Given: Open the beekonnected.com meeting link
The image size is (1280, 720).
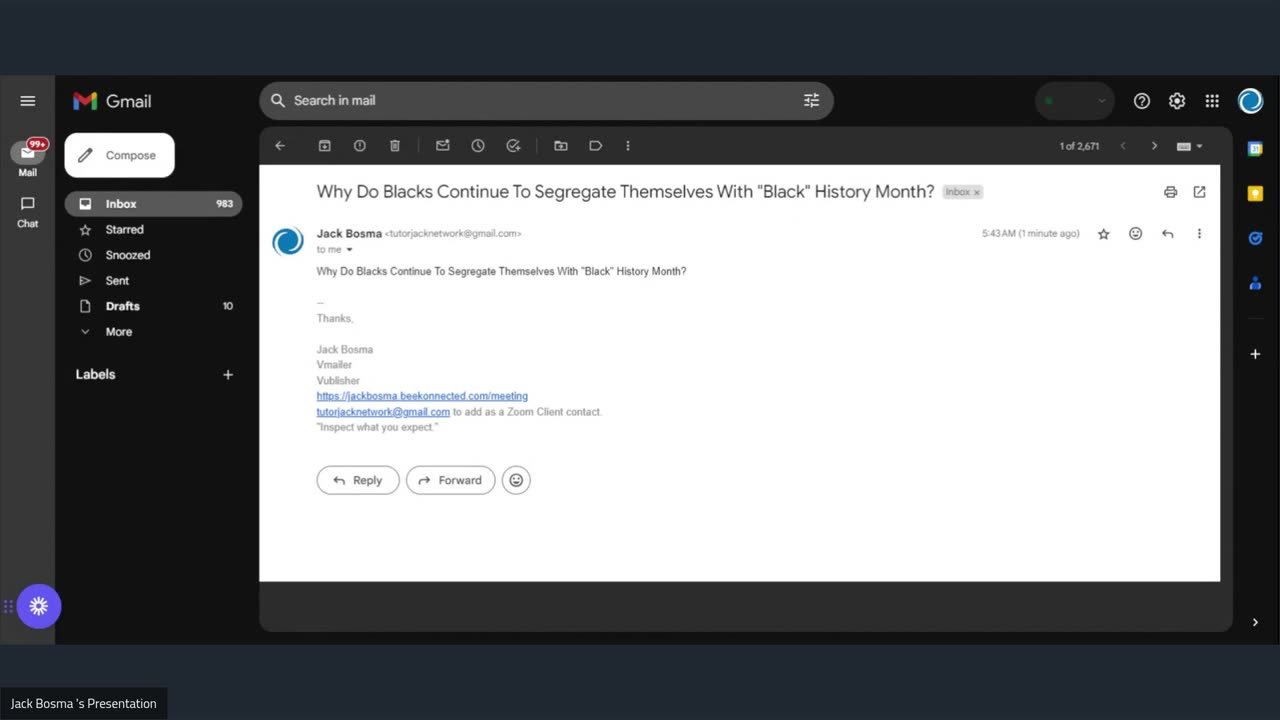Looking at the screenshot, I should point(422,396).
